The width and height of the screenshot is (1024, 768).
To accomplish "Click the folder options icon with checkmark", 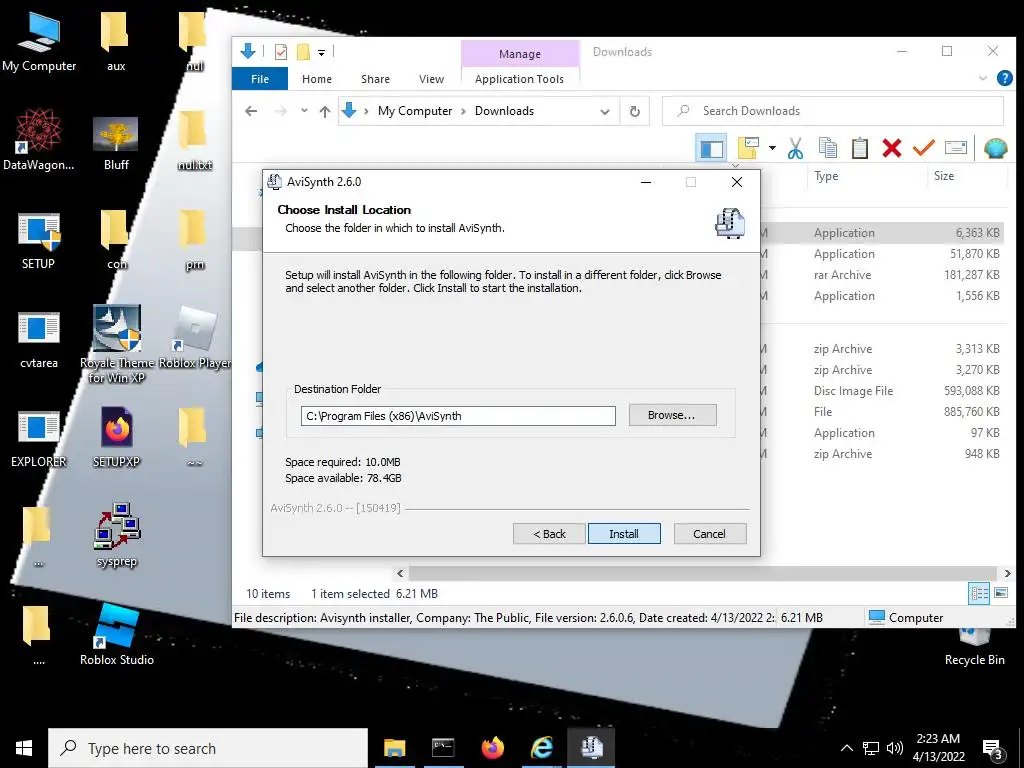I will (x=748, y=148).
